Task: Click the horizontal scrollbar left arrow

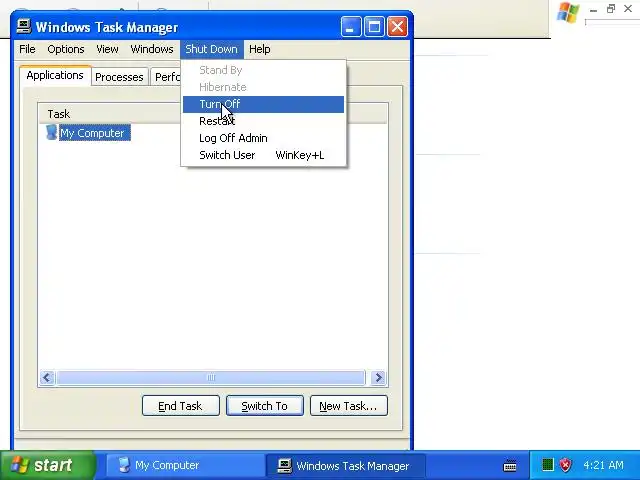Action: coord(47,378)
